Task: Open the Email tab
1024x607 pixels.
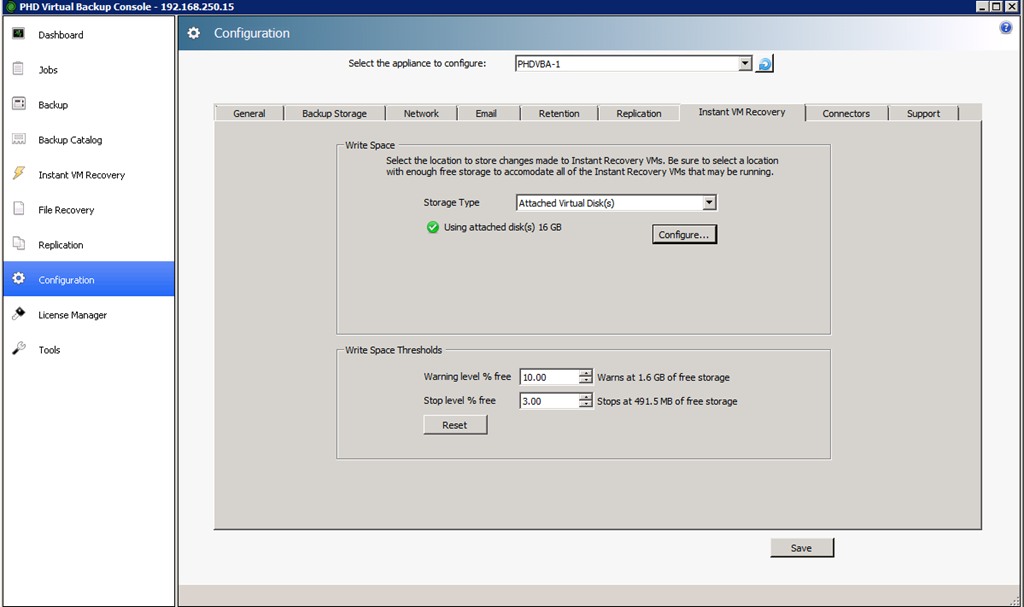Action: tap(486, 113)
